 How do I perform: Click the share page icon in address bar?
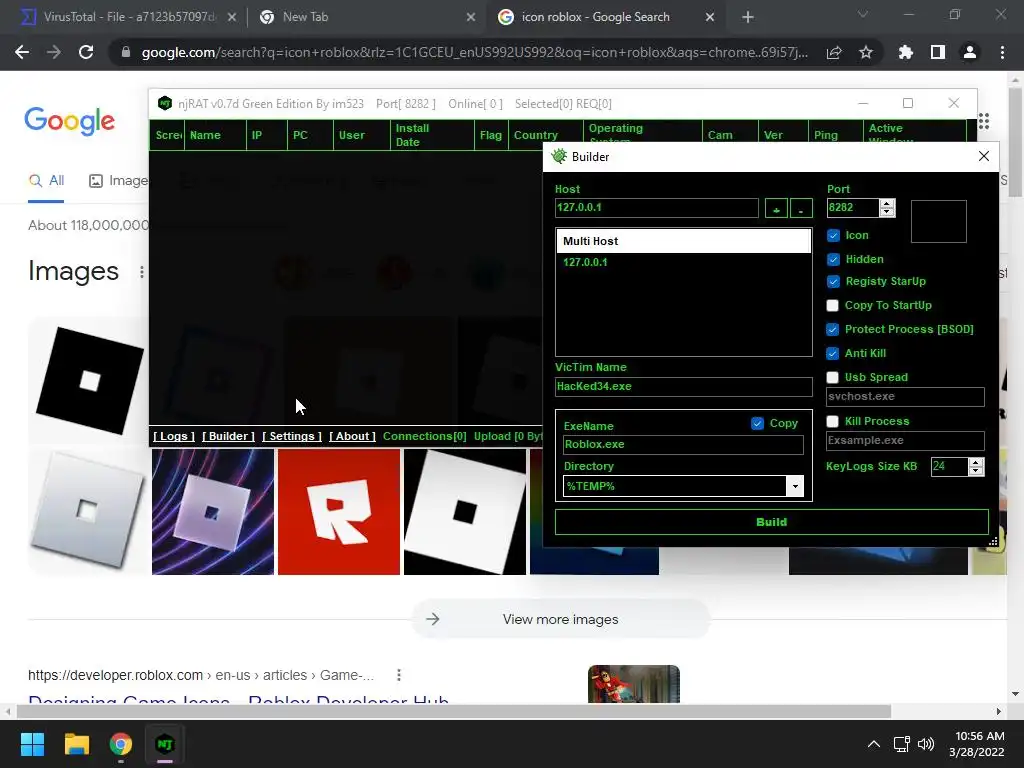point(834,52)
